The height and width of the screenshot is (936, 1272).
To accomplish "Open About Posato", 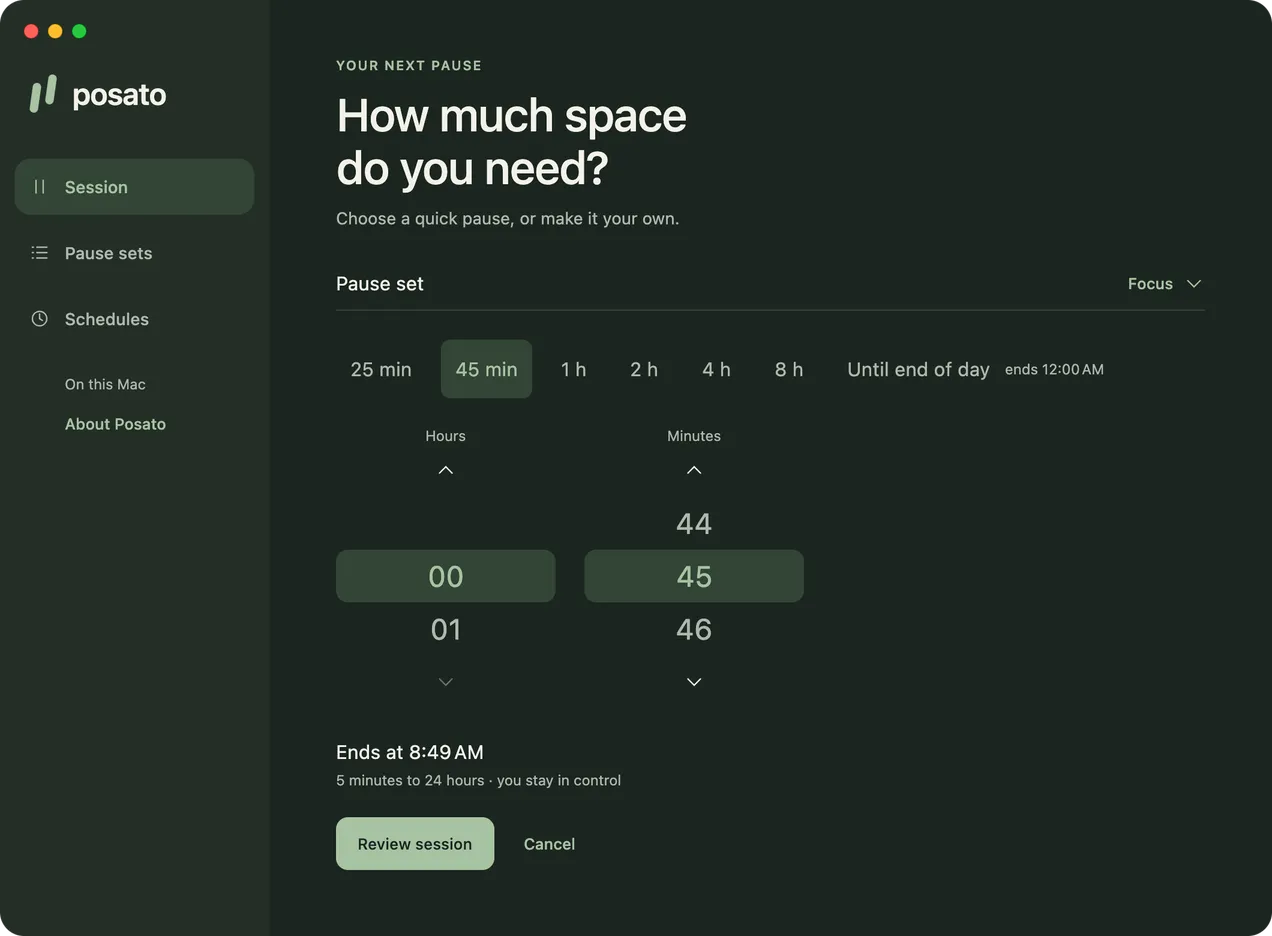I will point(115,424).
